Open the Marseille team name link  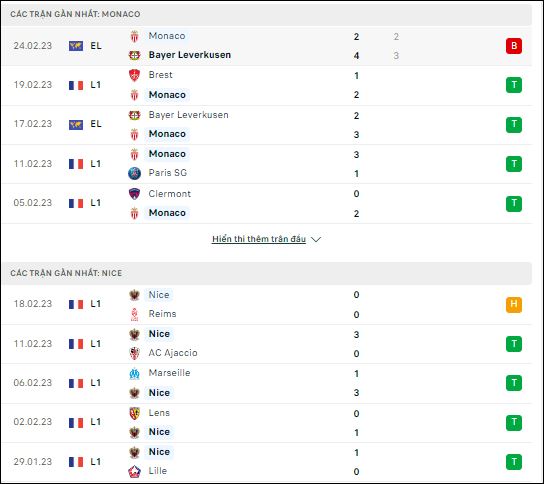[169, 373]
